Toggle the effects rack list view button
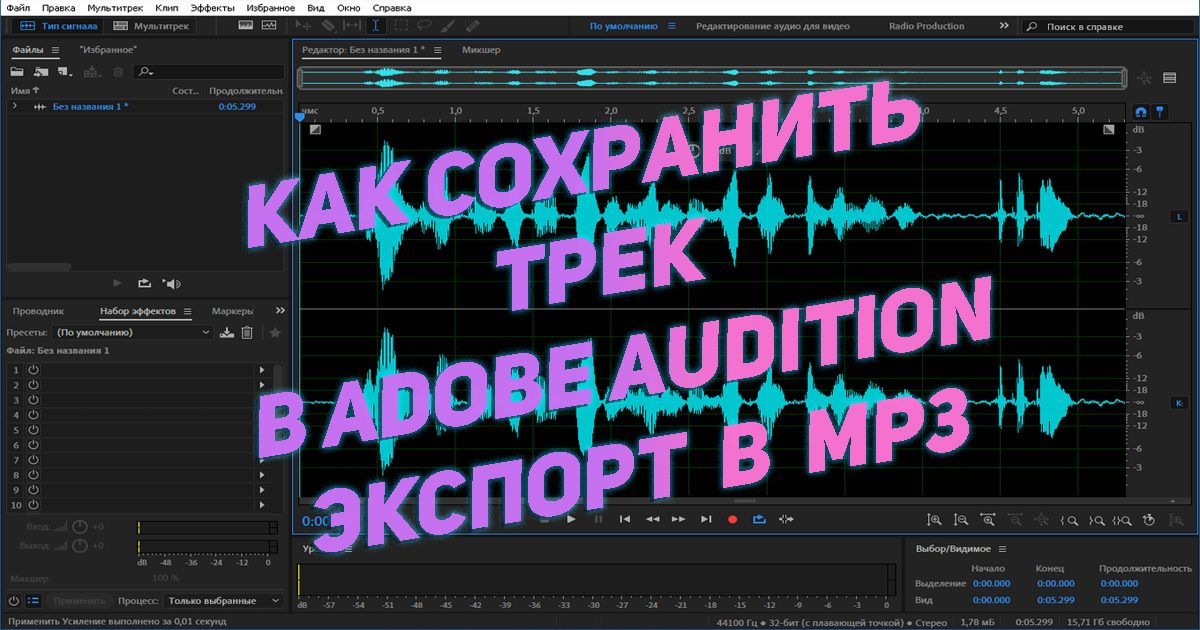The image size is (1200, 630). [x=33, y=601]
